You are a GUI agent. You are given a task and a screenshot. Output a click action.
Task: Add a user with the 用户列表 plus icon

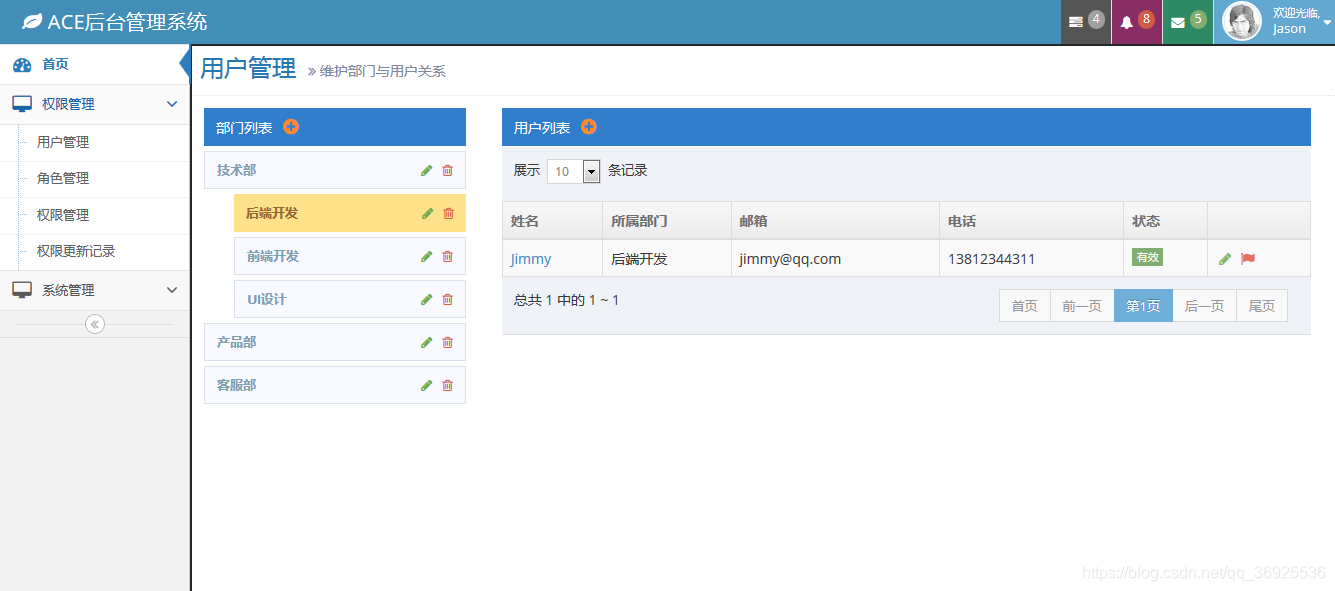(x=589, y=127)
